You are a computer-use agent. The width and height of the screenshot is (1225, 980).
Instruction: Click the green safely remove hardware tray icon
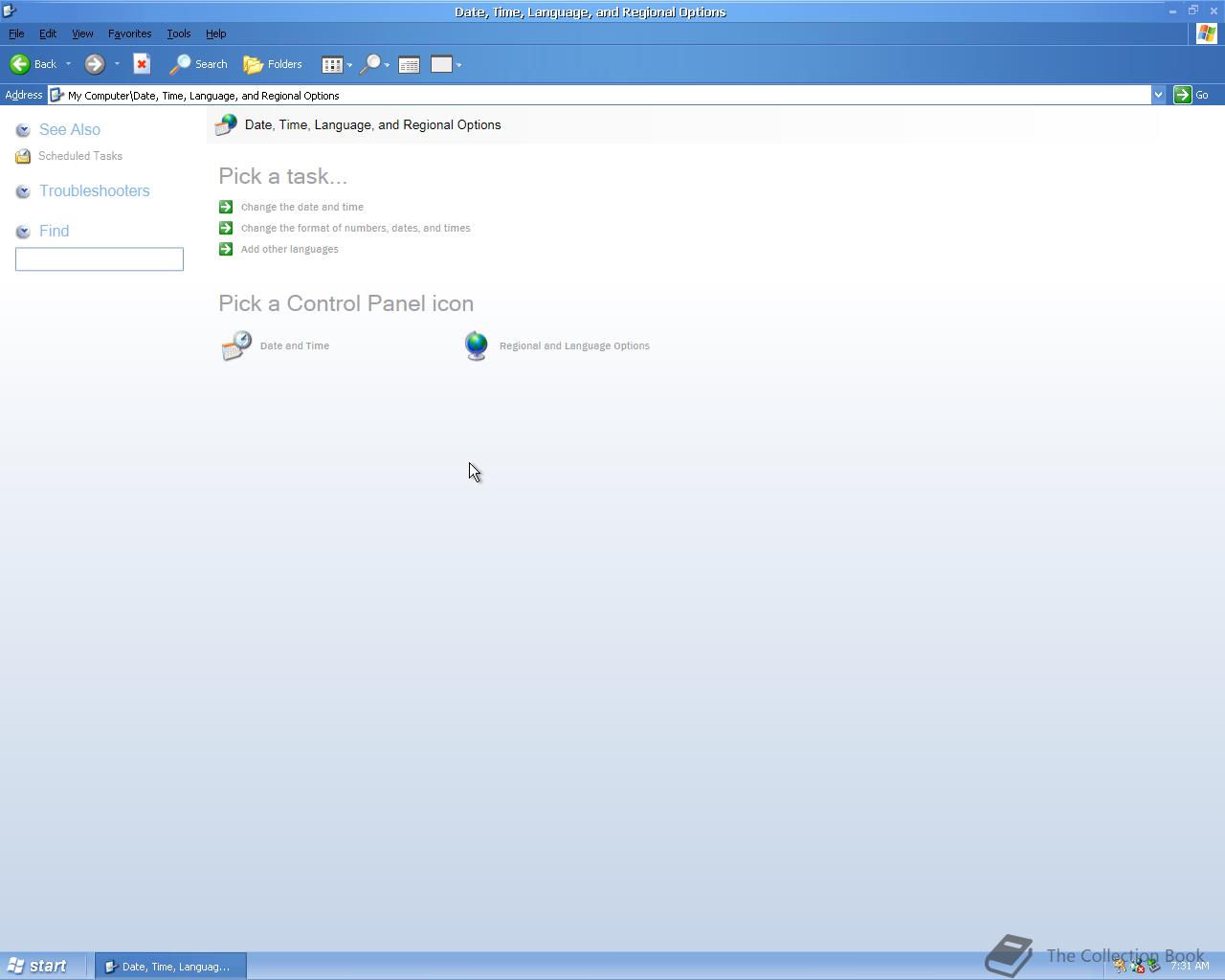tap(1153, 967)
